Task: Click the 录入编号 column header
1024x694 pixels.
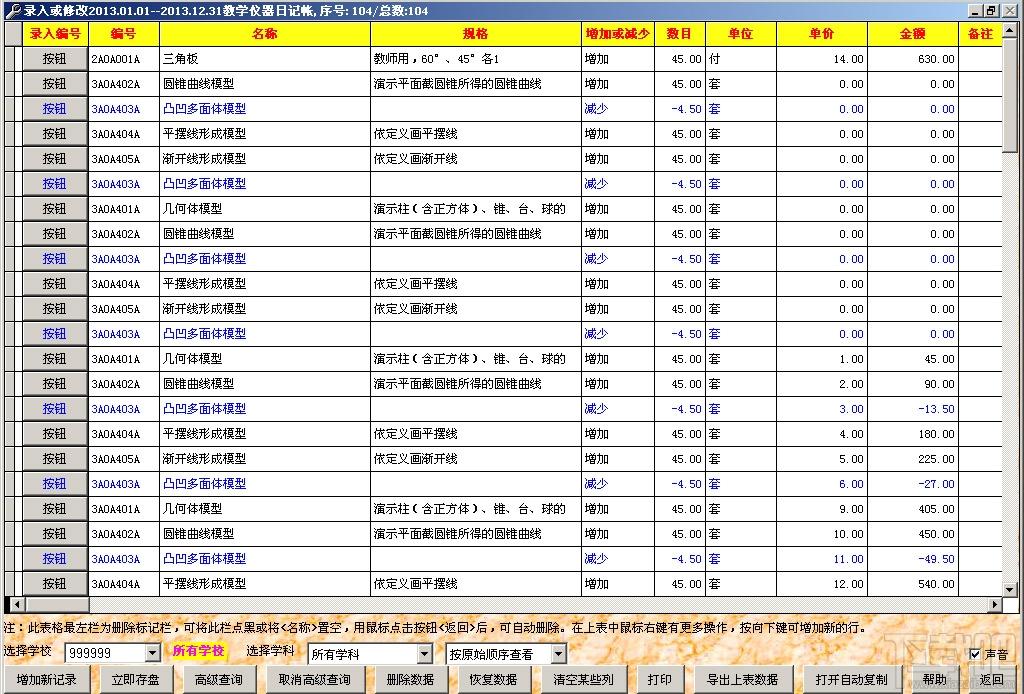Action: pyautogui.click(x=56, y=34)
